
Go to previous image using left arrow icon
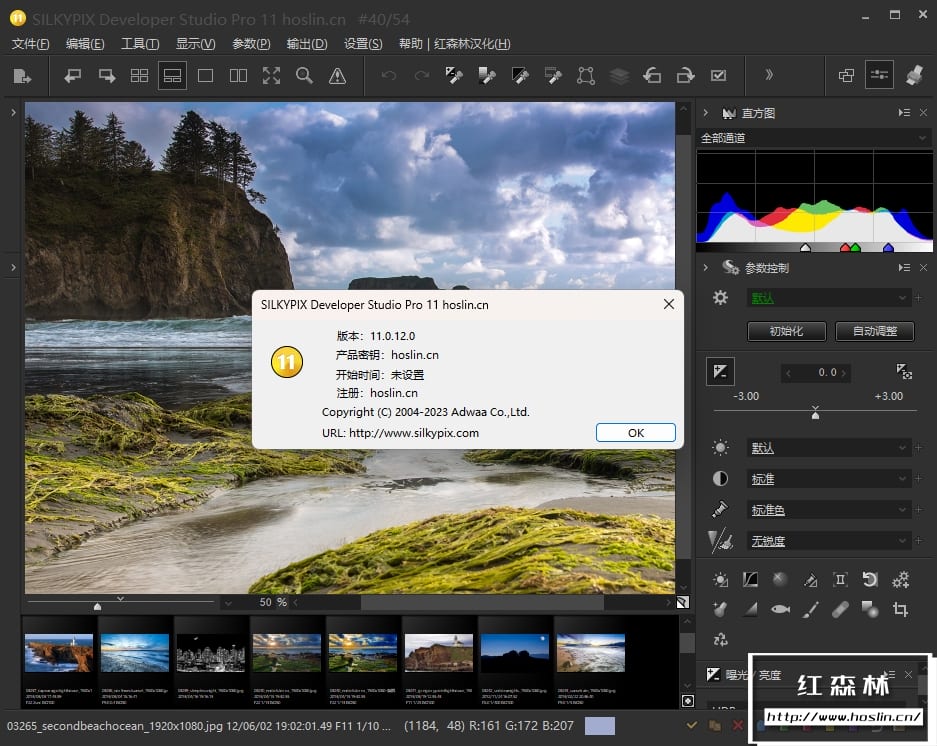73,76
